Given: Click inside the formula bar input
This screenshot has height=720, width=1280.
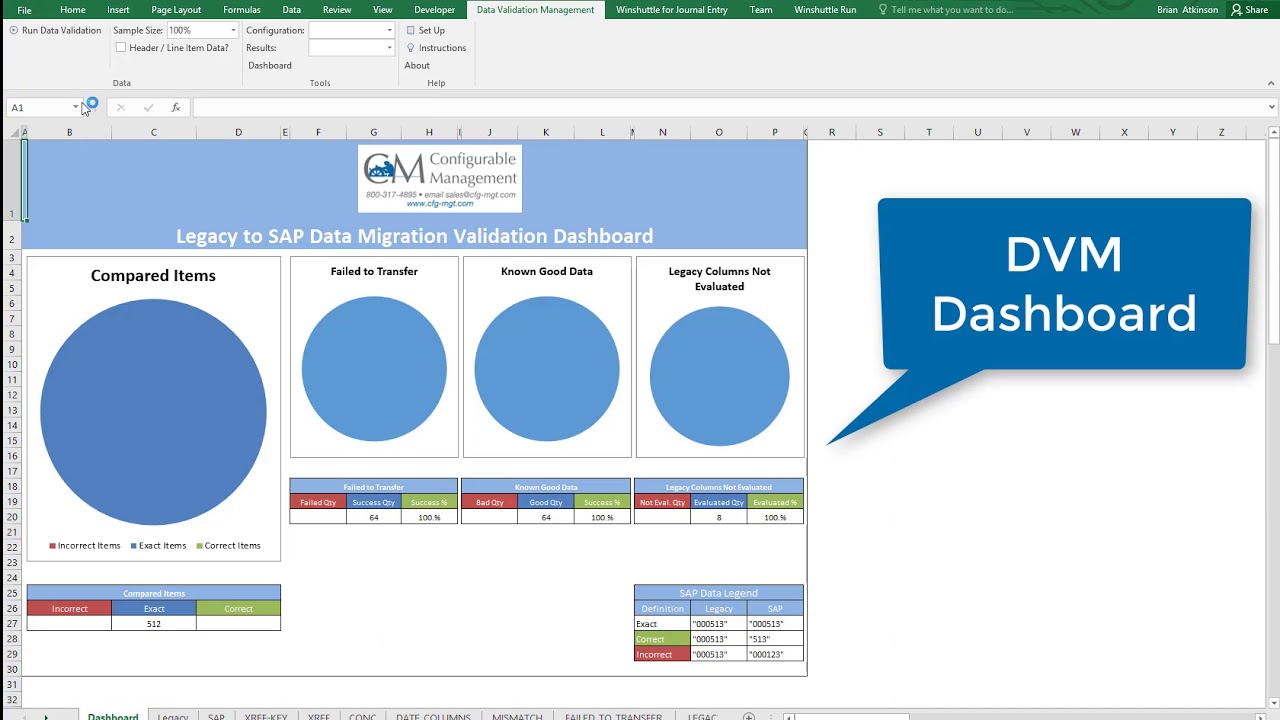Looking at the screenshot, I should pyautogui.click(x=728, y=107).
